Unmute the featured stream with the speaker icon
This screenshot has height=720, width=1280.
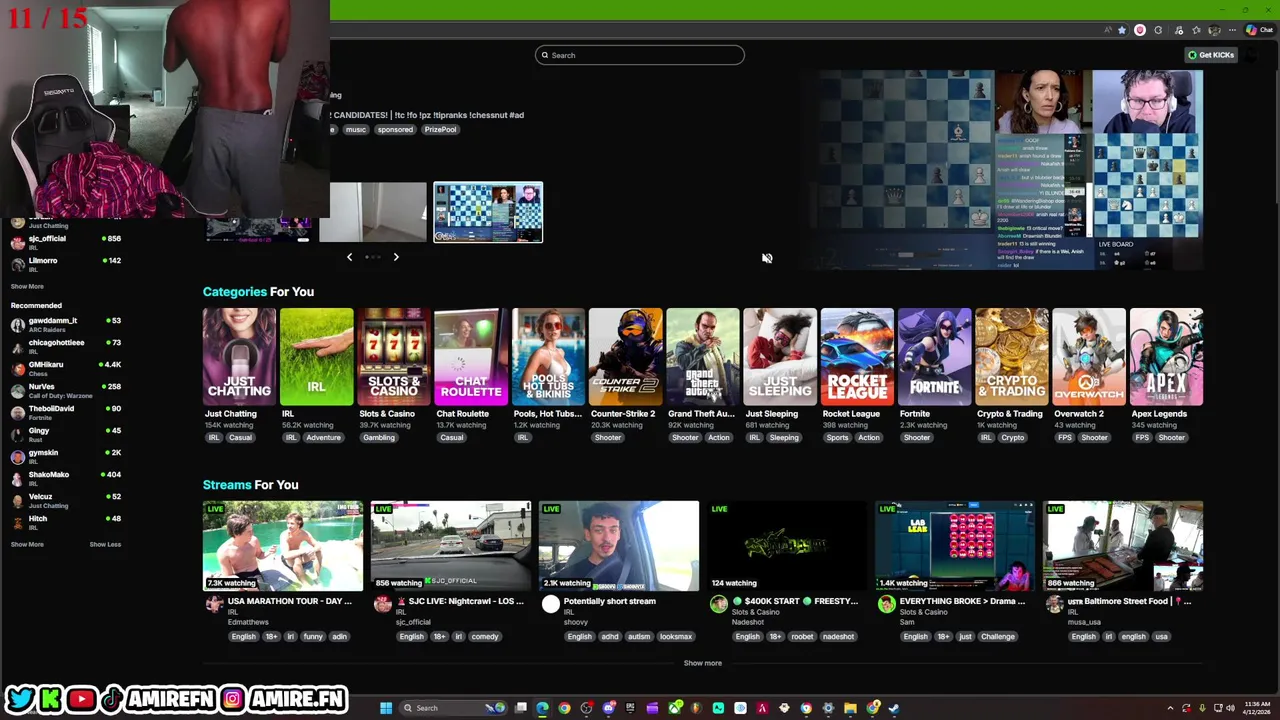click(x=767, y=258)
